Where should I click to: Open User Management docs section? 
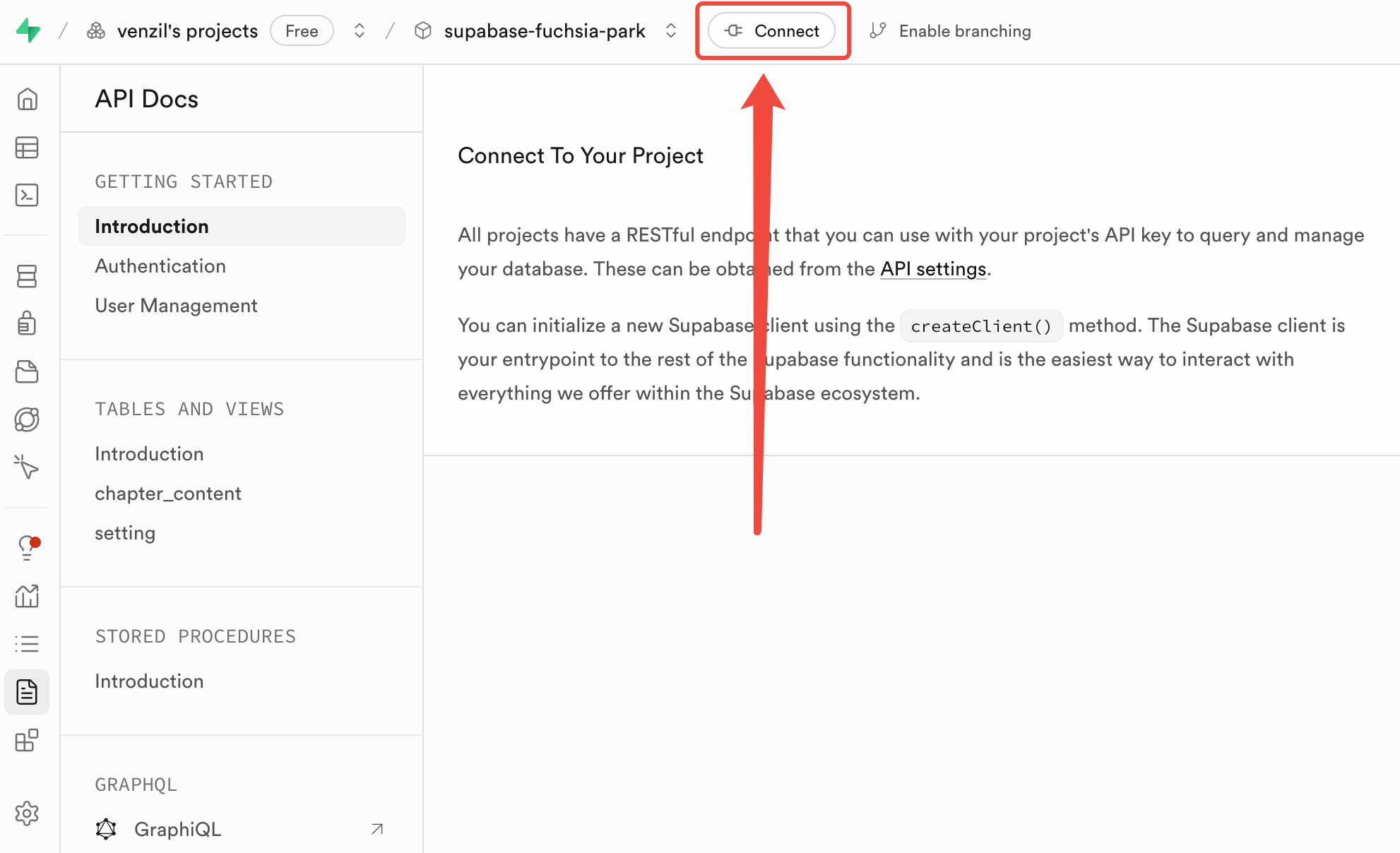point(176,306)
